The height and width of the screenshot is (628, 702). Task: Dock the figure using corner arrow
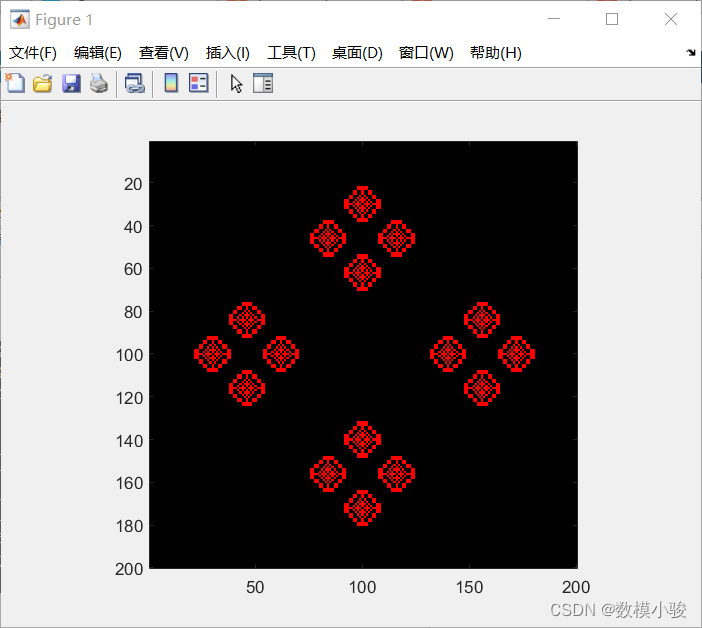(x=691, y=52)
